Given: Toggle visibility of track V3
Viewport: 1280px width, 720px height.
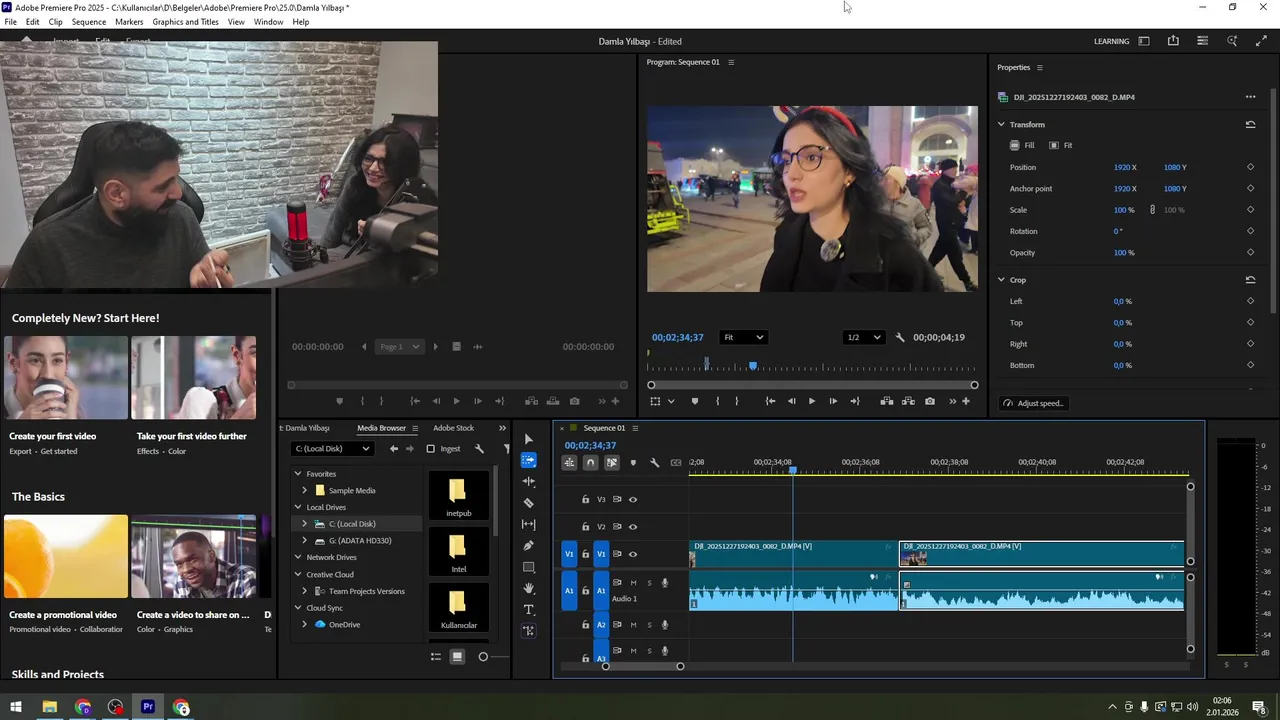Looking at the screenshot, I should coord(632,499).
